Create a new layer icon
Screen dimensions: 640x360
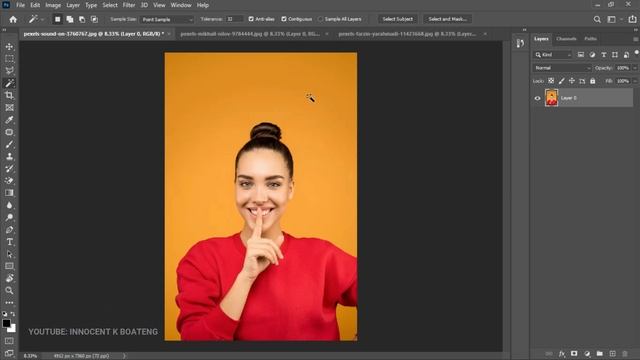pos(612,353)
